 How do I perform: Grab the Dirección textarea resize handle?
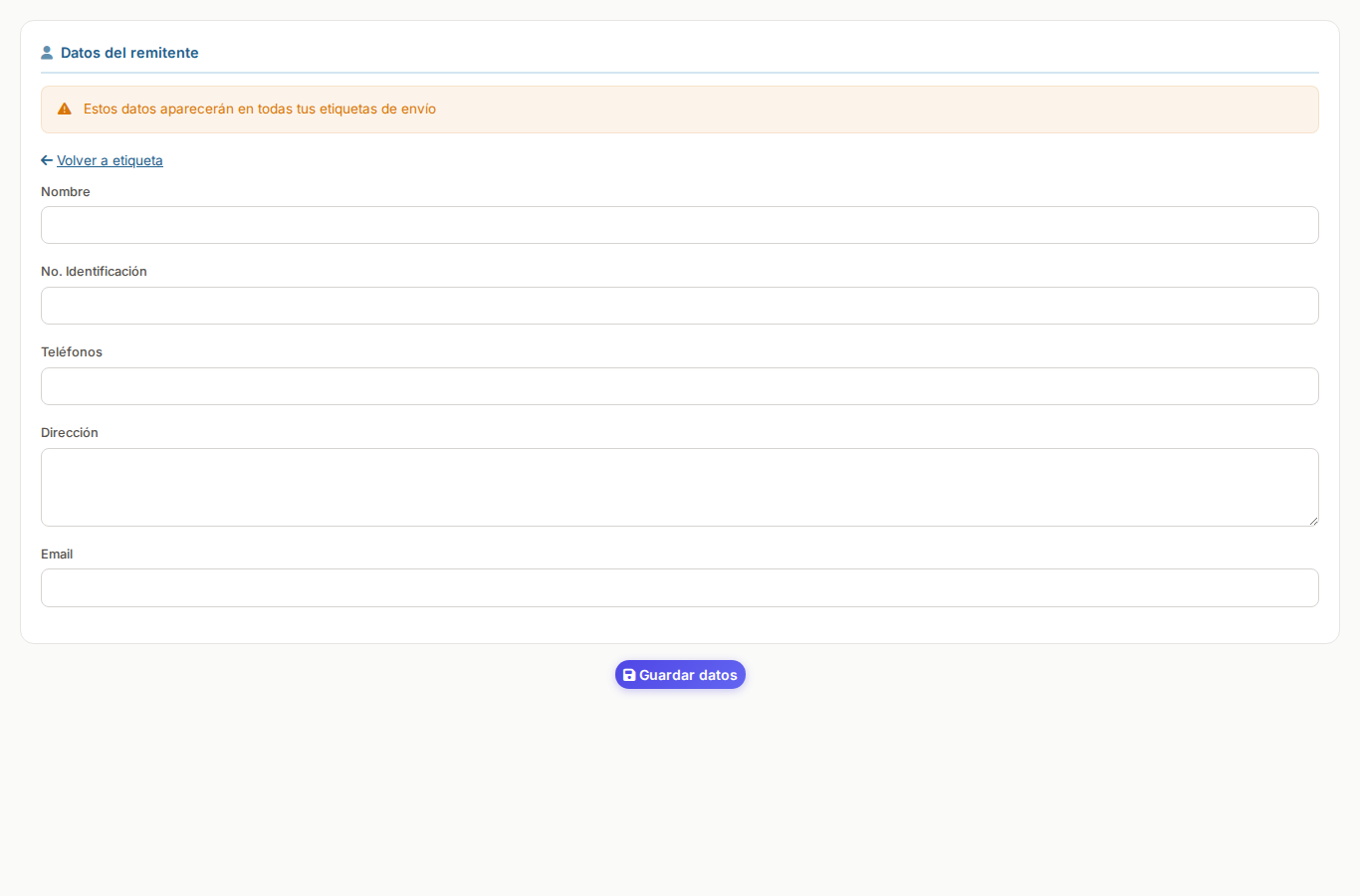coord(1313,521)
